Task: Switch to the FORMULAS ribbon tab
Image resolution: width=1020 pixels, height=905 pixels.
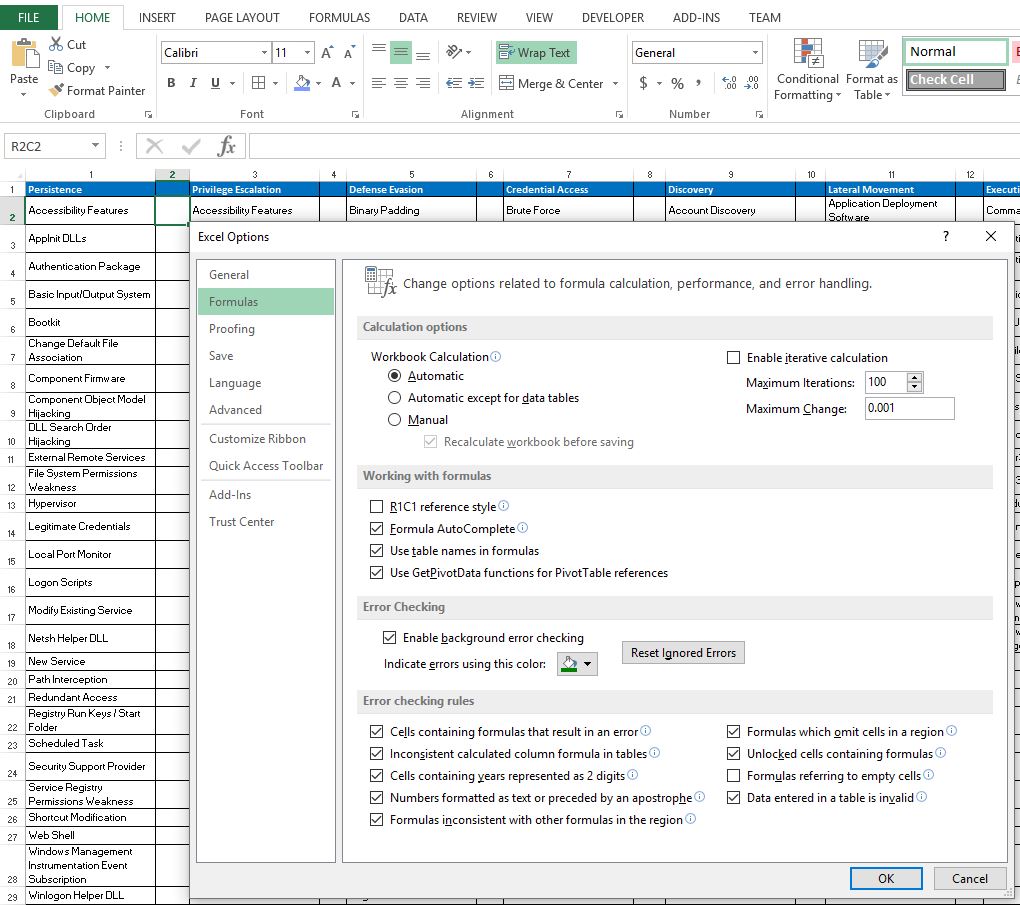Action: (339, 18)
